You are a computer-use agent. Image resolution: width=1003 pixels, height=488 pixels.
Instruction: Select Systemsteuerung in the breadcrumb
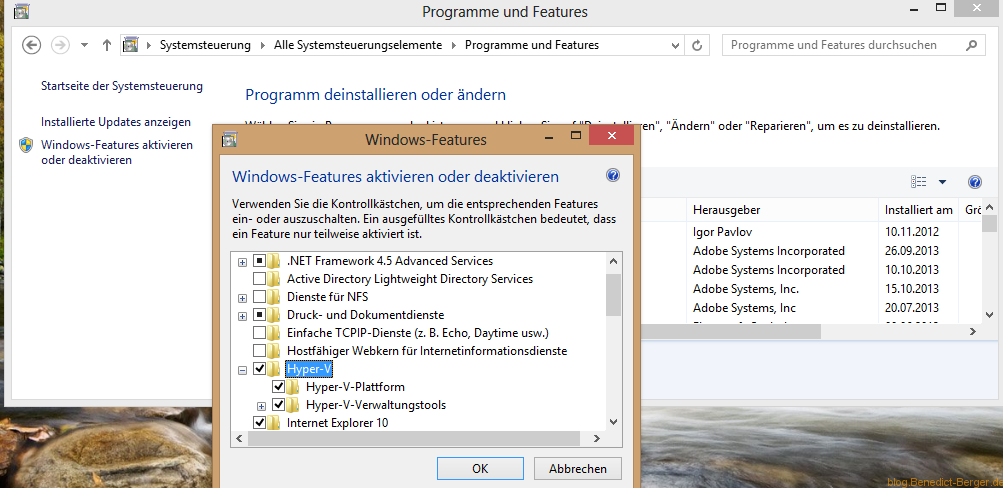pyautogui.click(x=205, y=45)
